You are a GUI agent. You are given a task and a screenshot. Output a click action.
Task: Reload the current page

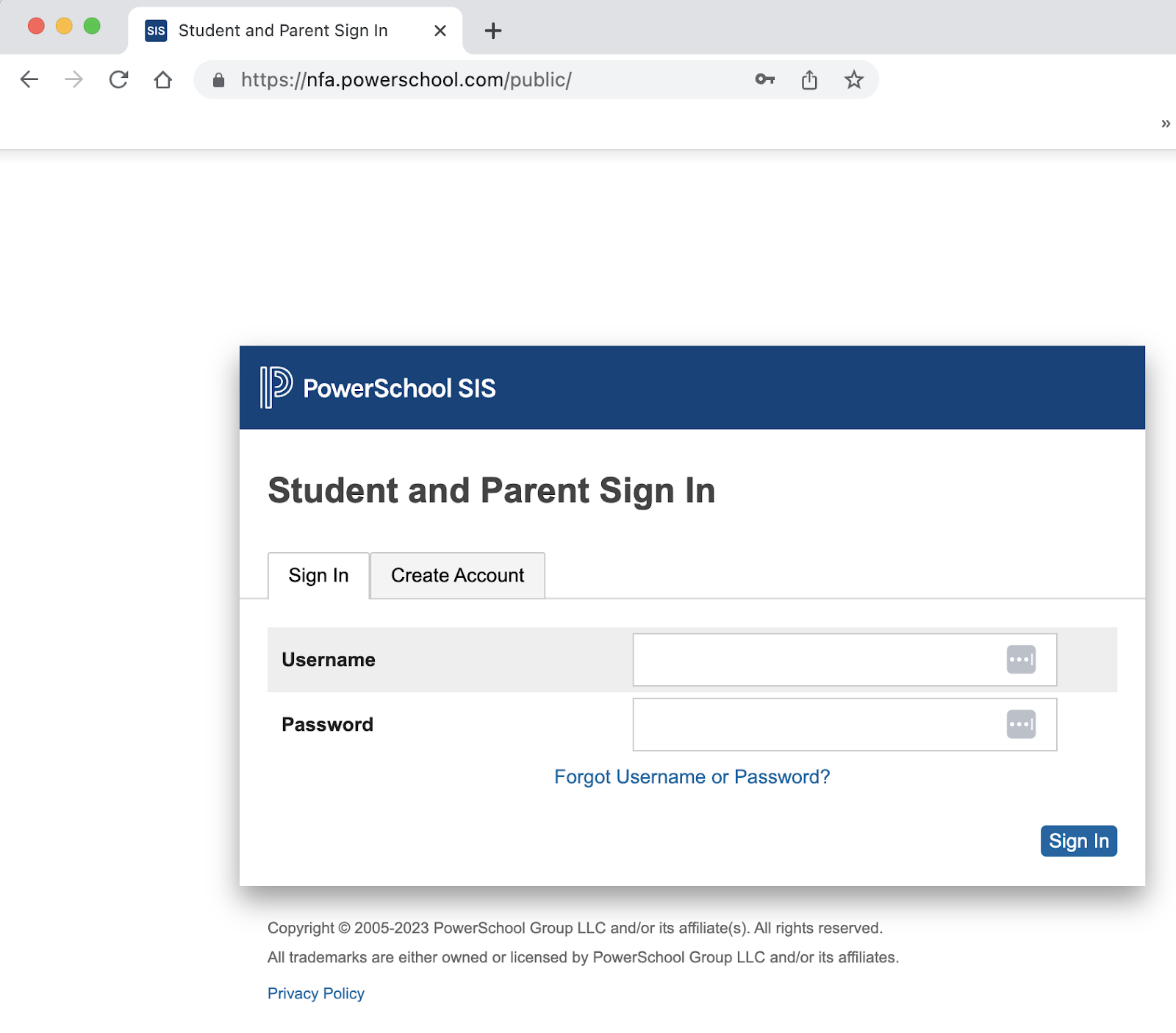(x=118, y=79)
